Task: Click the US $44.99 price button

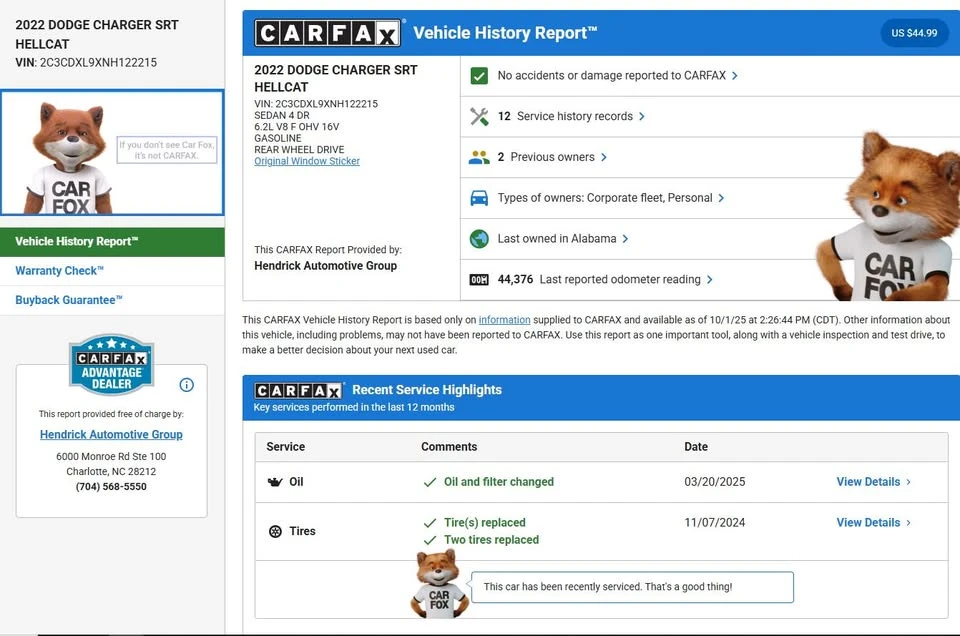Action: coord(914,33)
